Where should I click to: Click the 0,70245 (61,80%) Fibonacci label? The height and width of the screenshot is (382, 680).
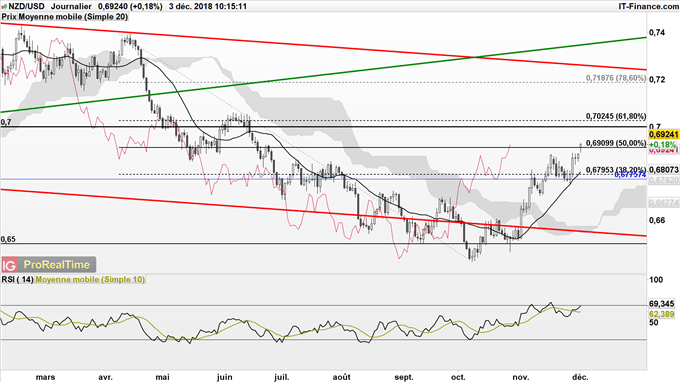coord(616,116)
